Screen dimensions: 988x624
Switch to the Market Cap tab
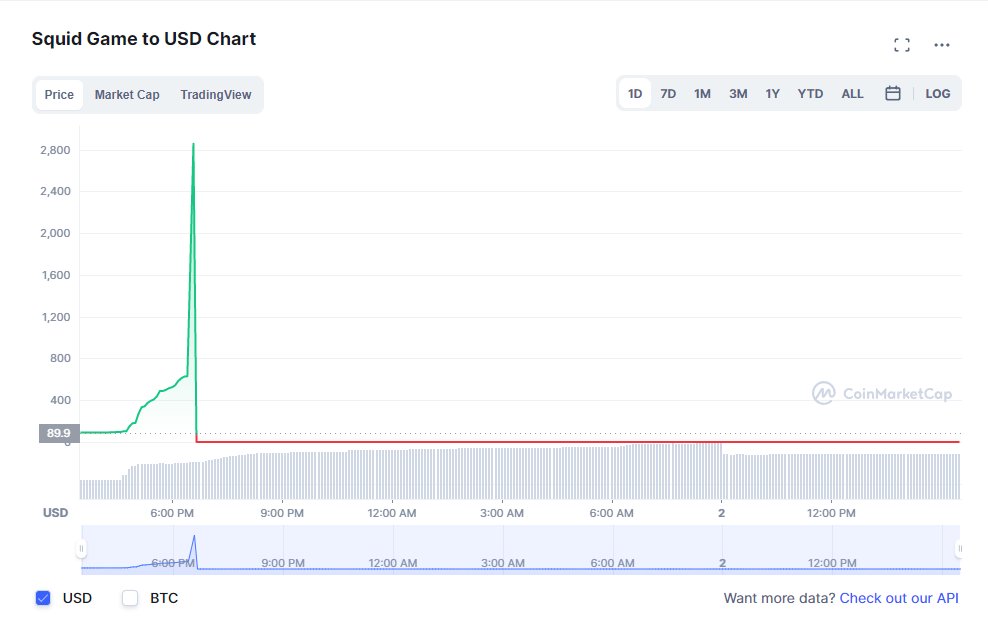tap(127, 95)
